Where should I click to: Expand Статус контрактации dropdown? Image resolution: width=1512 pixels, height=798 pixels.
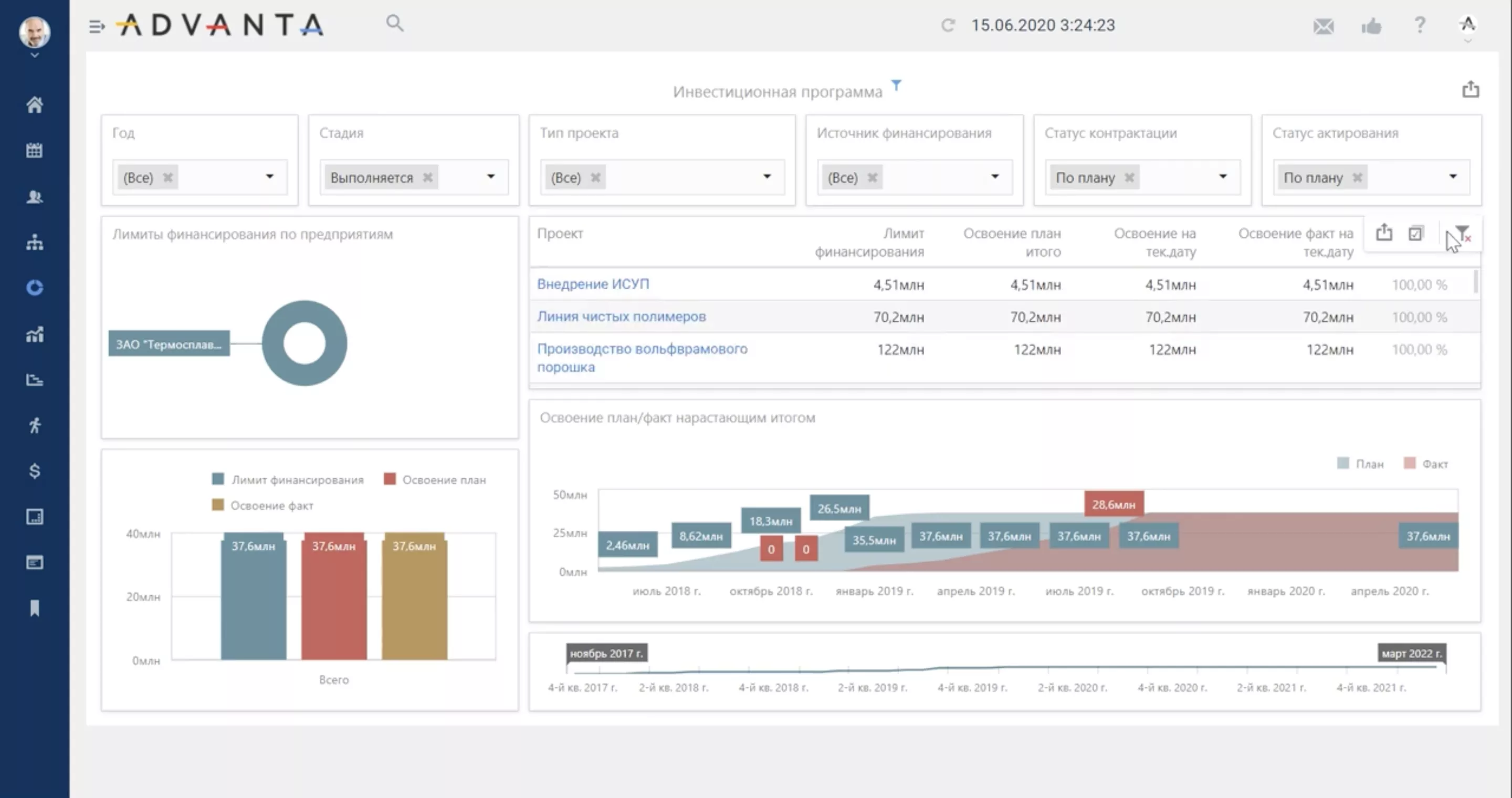tap(1223, 176)
